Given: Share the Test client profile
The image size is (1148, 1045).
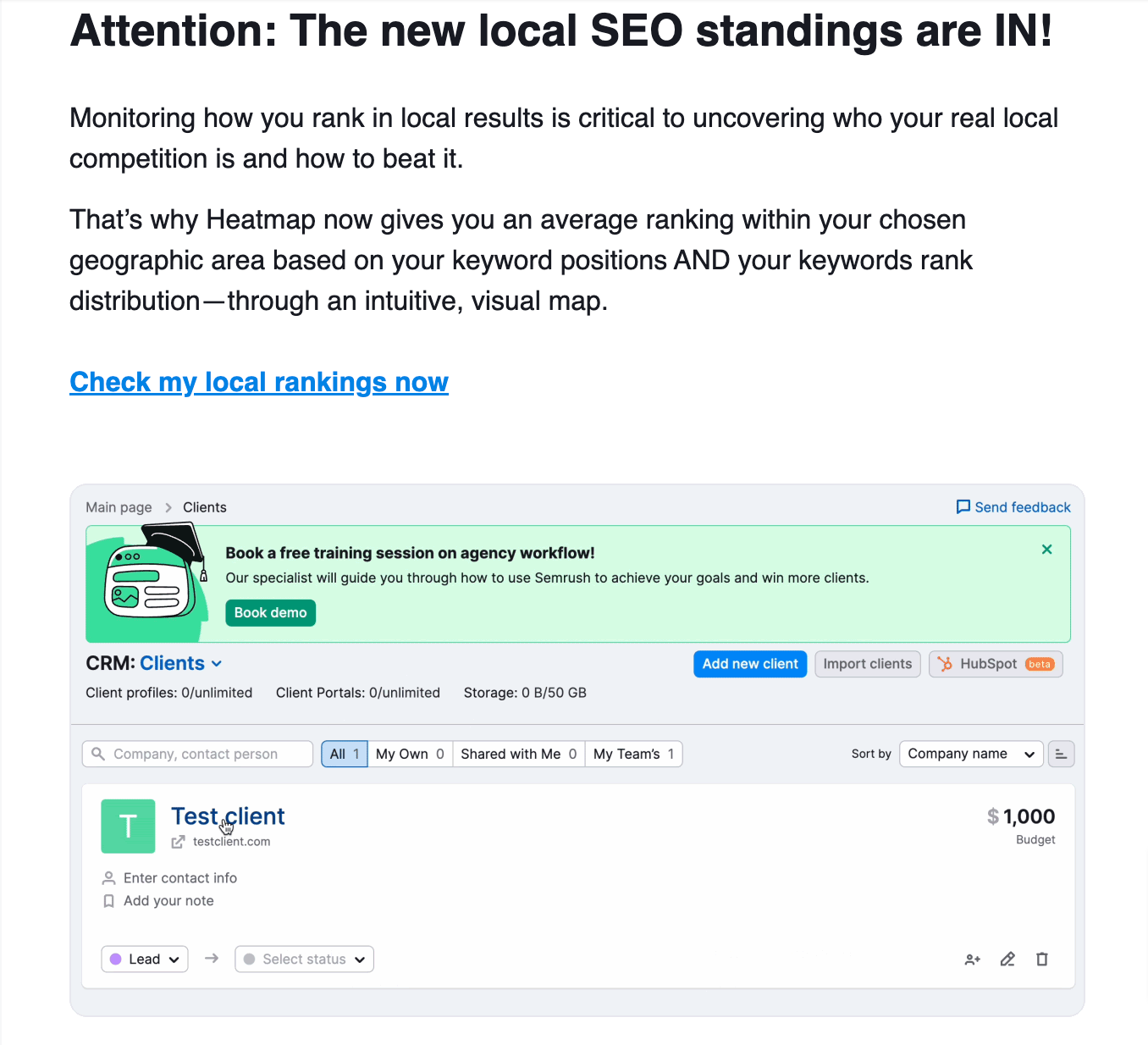Looking at the screenshot, I should [x=972, y=959].
